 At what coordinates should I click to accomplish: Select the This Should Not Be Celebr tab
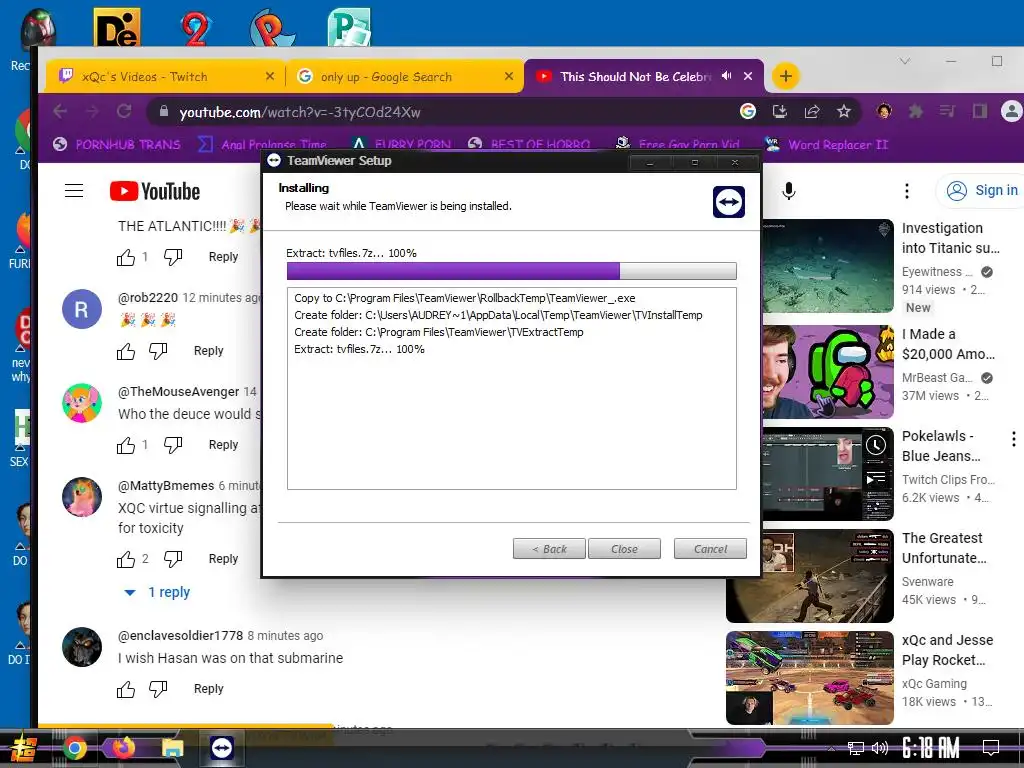click(643, 76)
